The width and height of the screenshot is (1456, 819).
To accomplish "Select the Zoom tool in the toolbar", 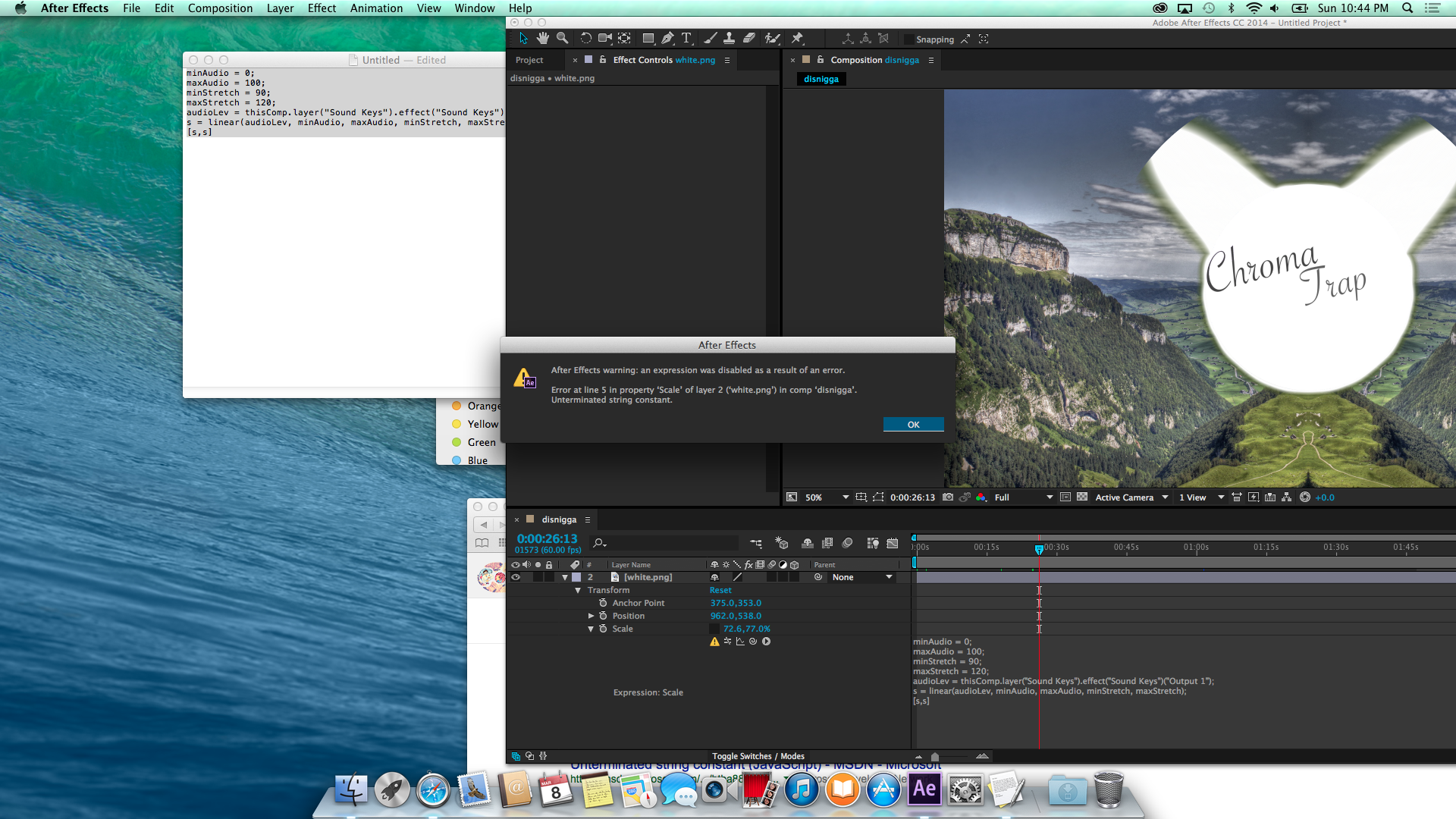I will coord(563,38).
